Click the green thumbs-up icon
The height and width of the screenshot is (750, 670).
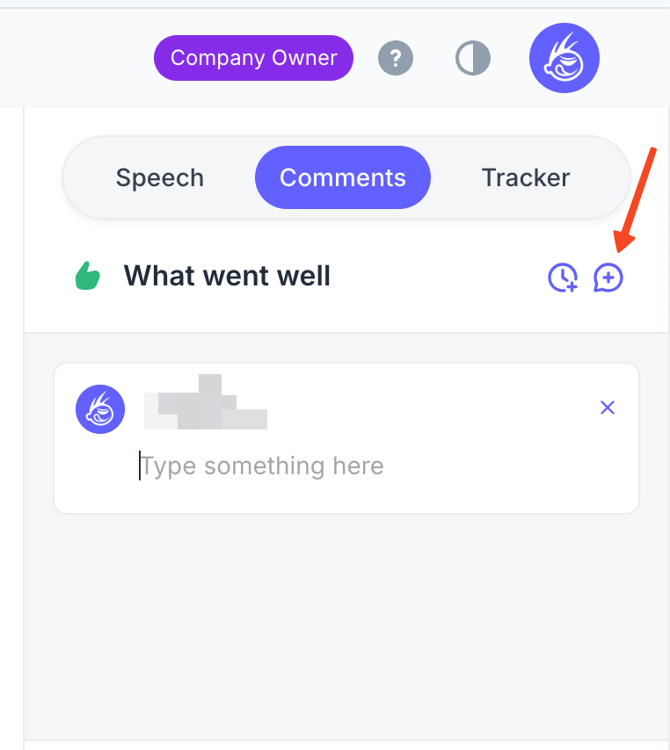(x=88, y=276)
